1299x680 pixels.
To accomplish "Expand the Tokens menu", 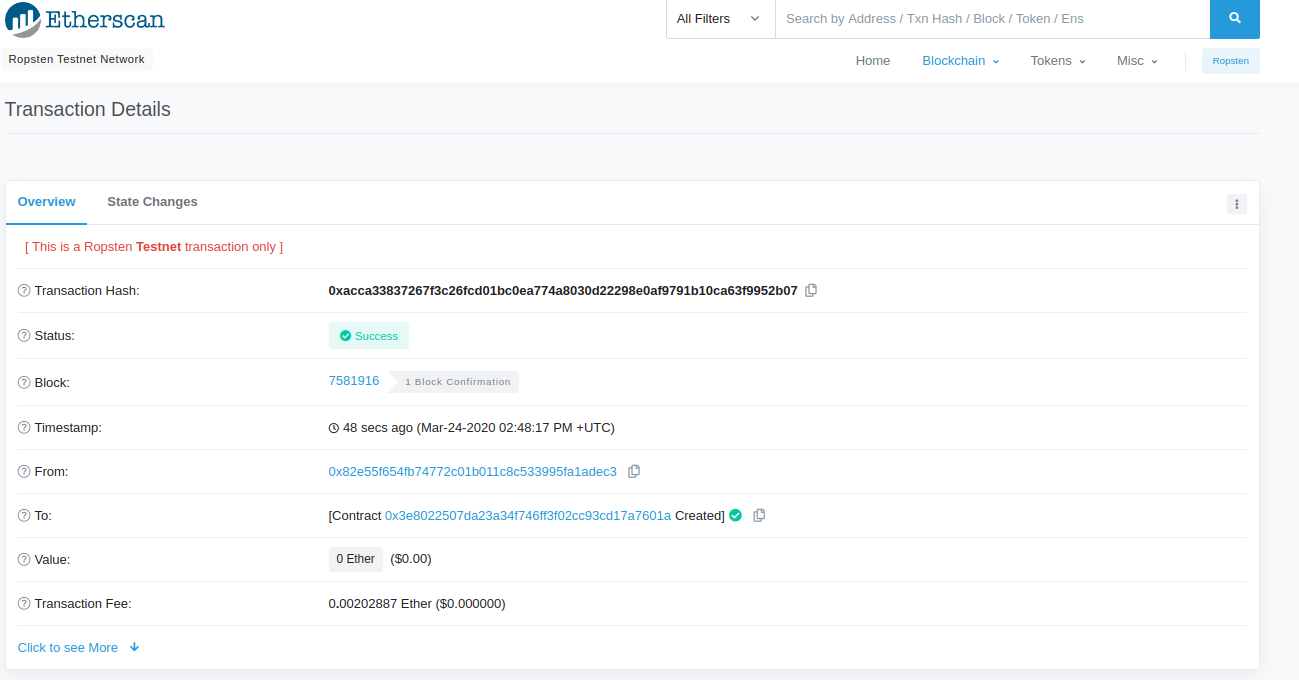I will click(1058, 61).
